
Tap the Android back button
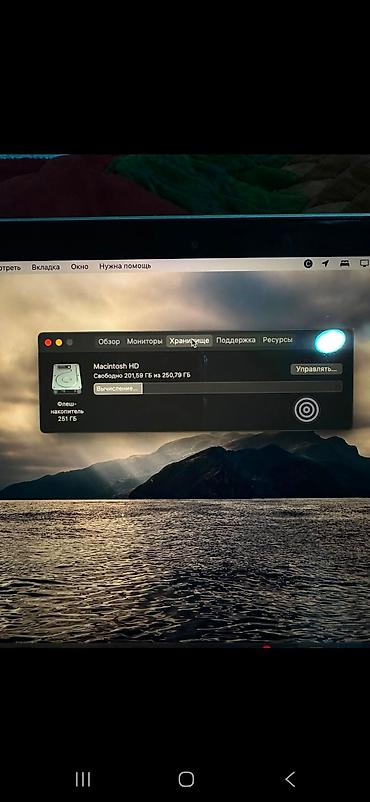[290, 779]
